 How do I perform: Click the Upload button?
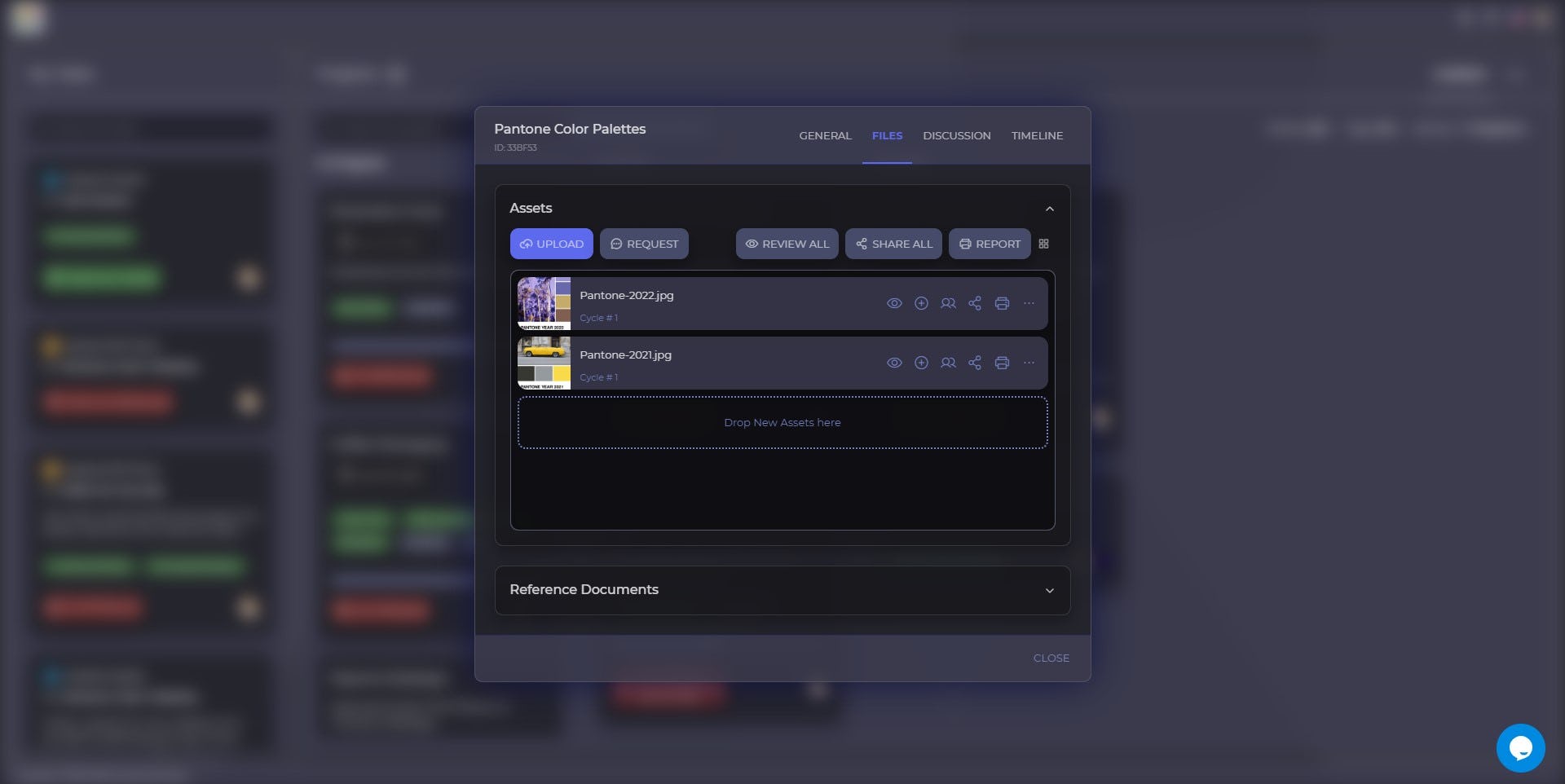point(552,244)
